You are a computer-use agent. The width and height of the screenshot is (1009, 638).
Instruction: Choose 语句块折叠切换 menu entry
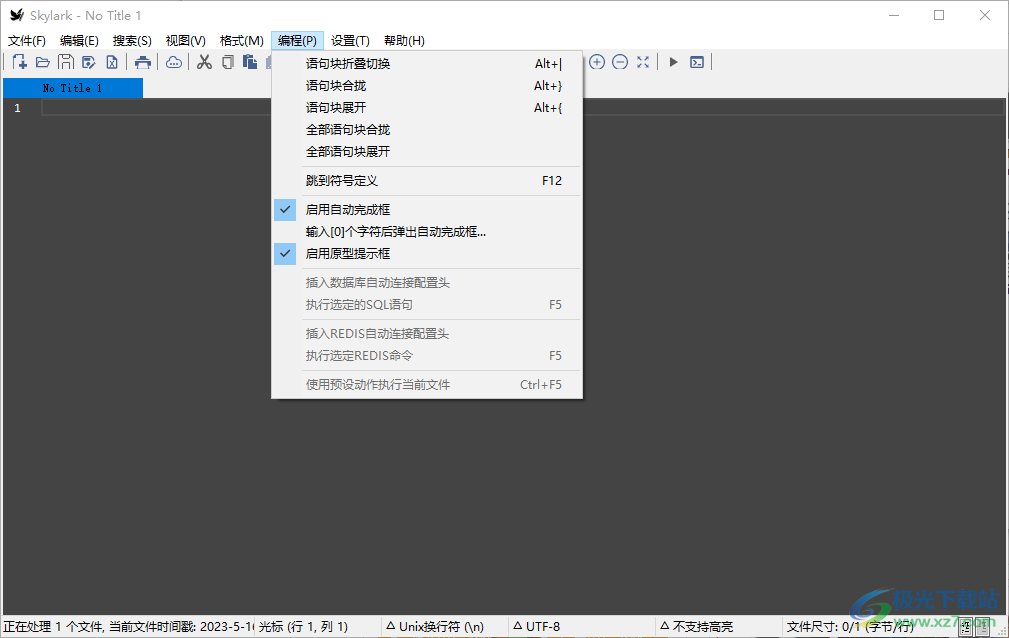click(427, 63)
